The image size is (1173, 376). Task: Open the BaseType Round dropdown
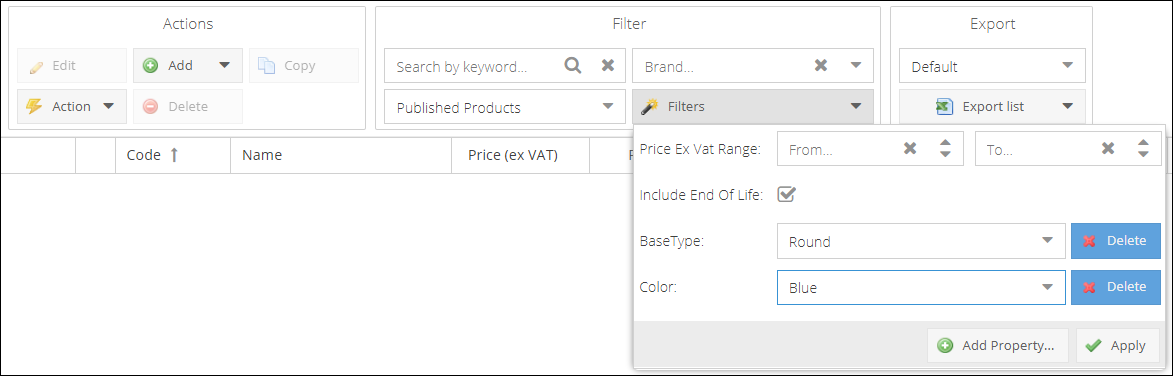coord(921,241)
